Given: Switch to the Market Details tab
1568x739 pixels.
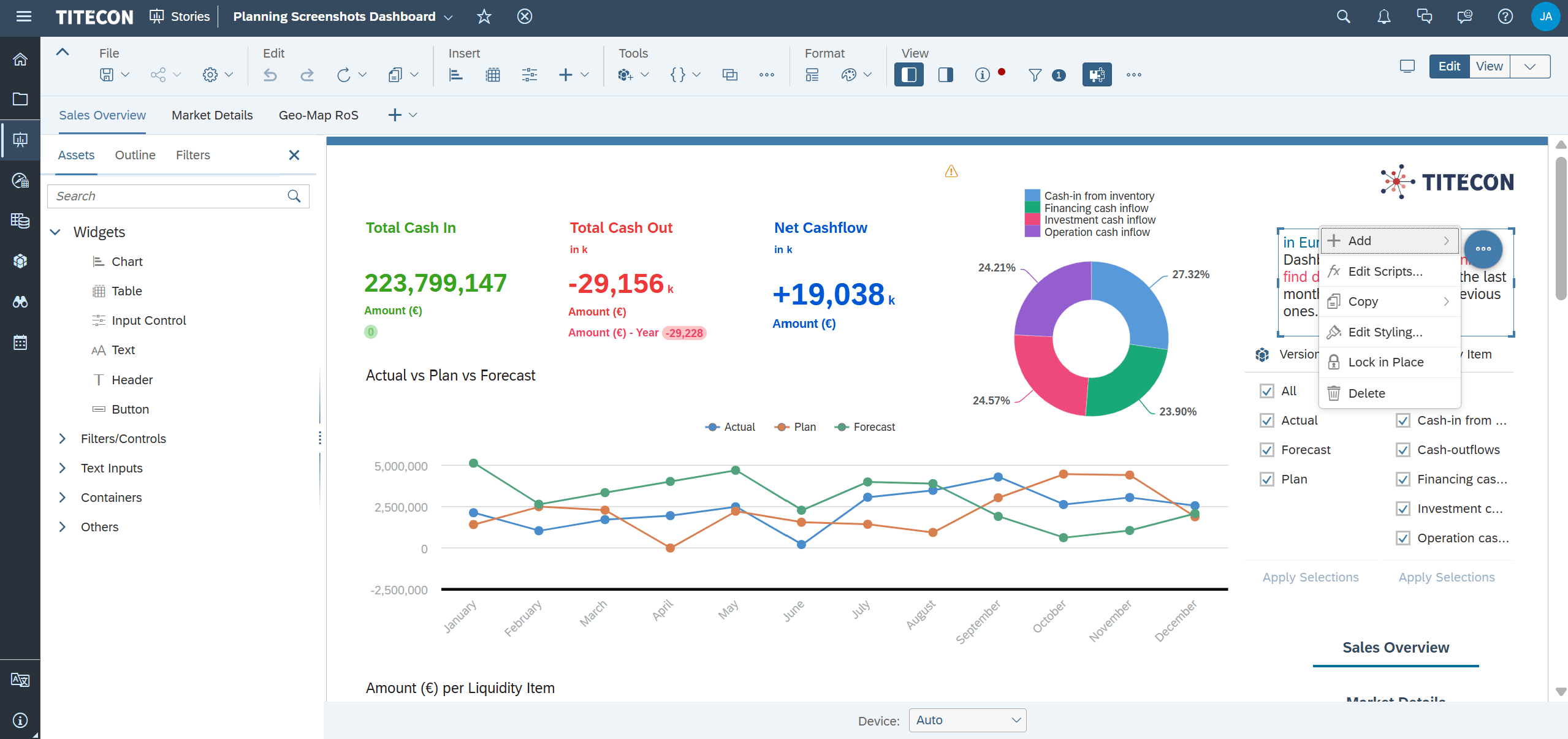Looking at the screenshot, I should click(x=212, y=115).
